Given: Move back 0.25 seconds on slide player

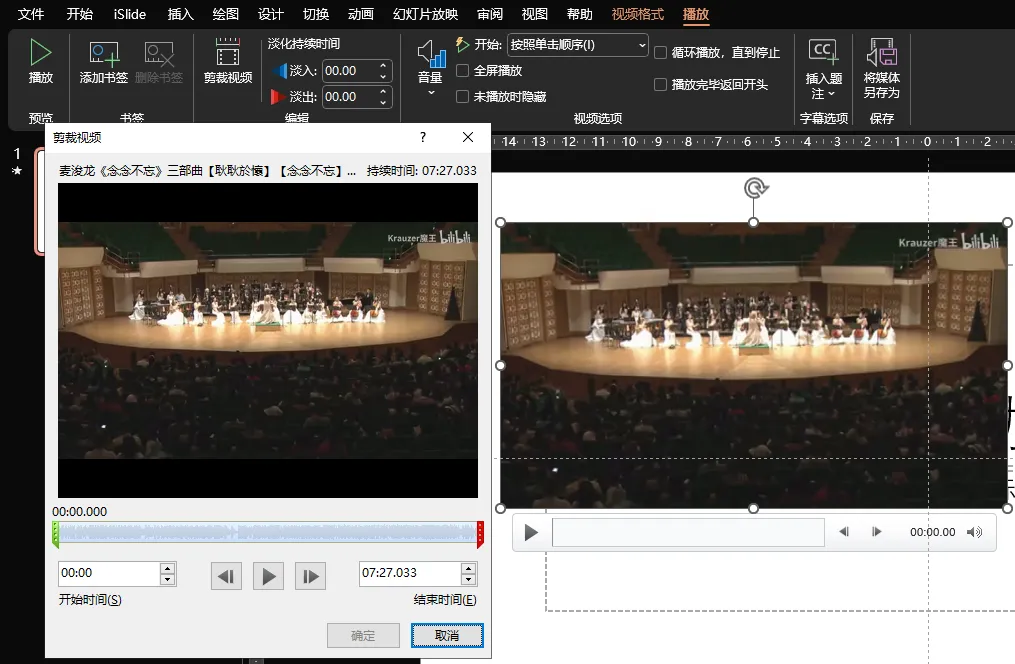Looking at the screenshot, I should (844, 532).
